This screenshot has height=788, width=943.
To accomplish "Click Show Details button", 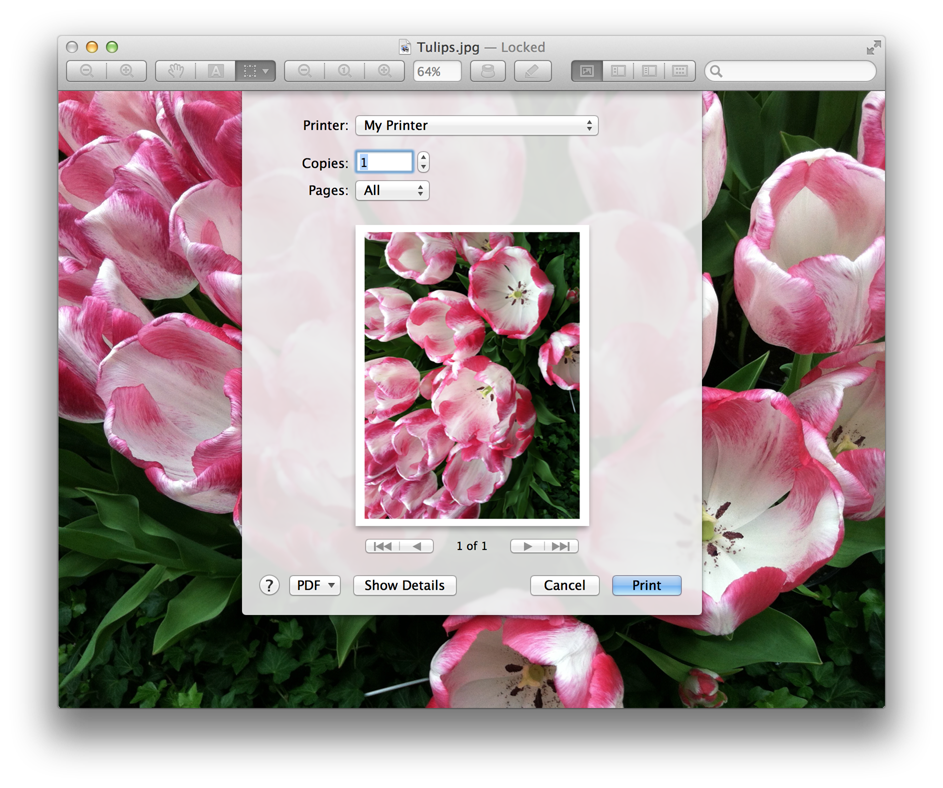I will (404, 586).
